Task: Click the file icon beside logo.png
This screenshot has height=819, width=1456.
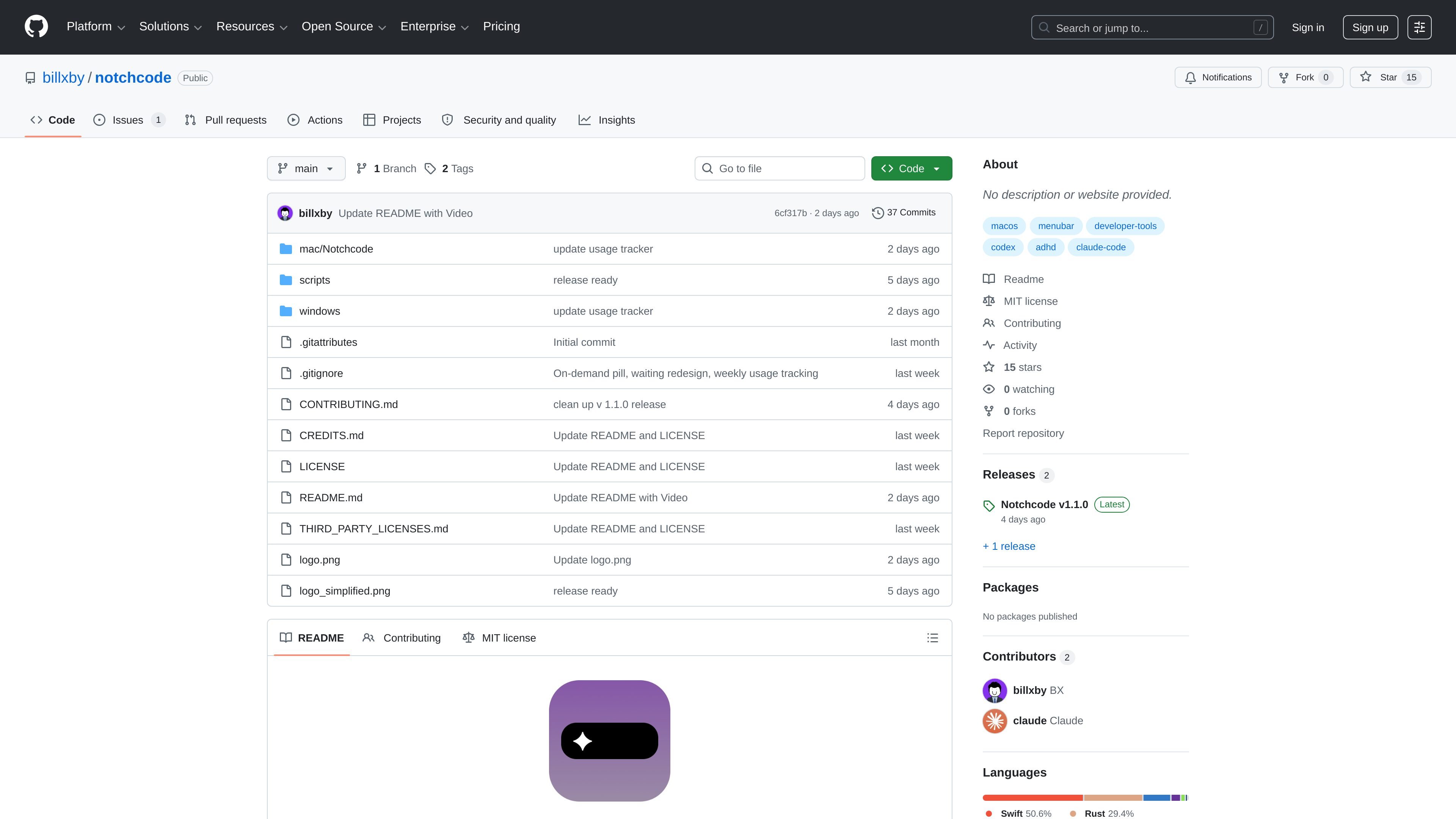Action: 286,560
